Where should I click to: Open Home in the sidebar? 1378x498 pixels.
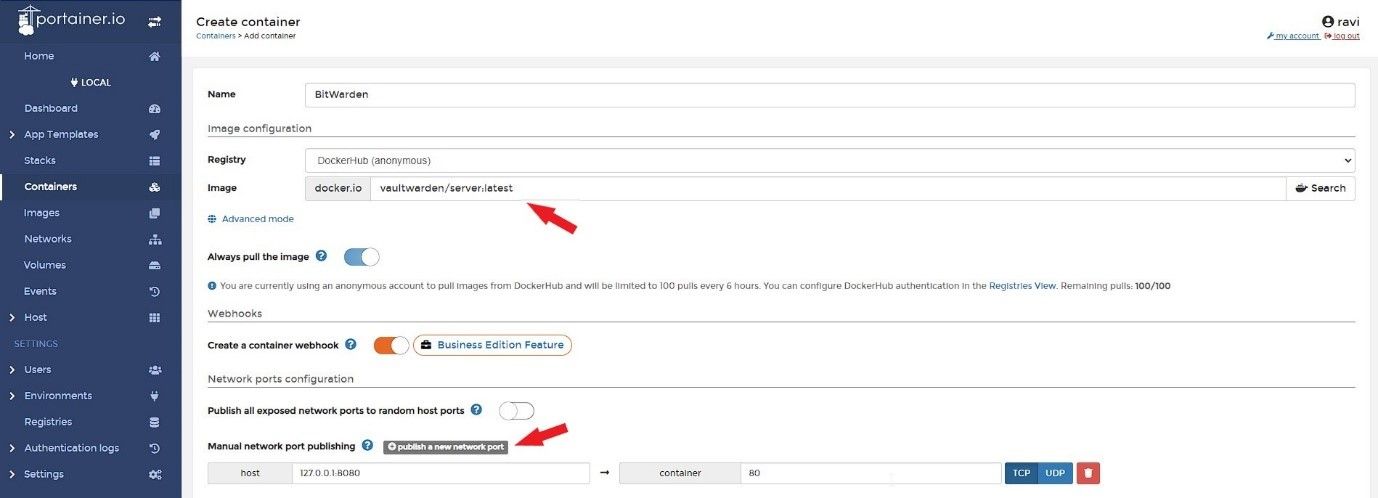point(39,56)
